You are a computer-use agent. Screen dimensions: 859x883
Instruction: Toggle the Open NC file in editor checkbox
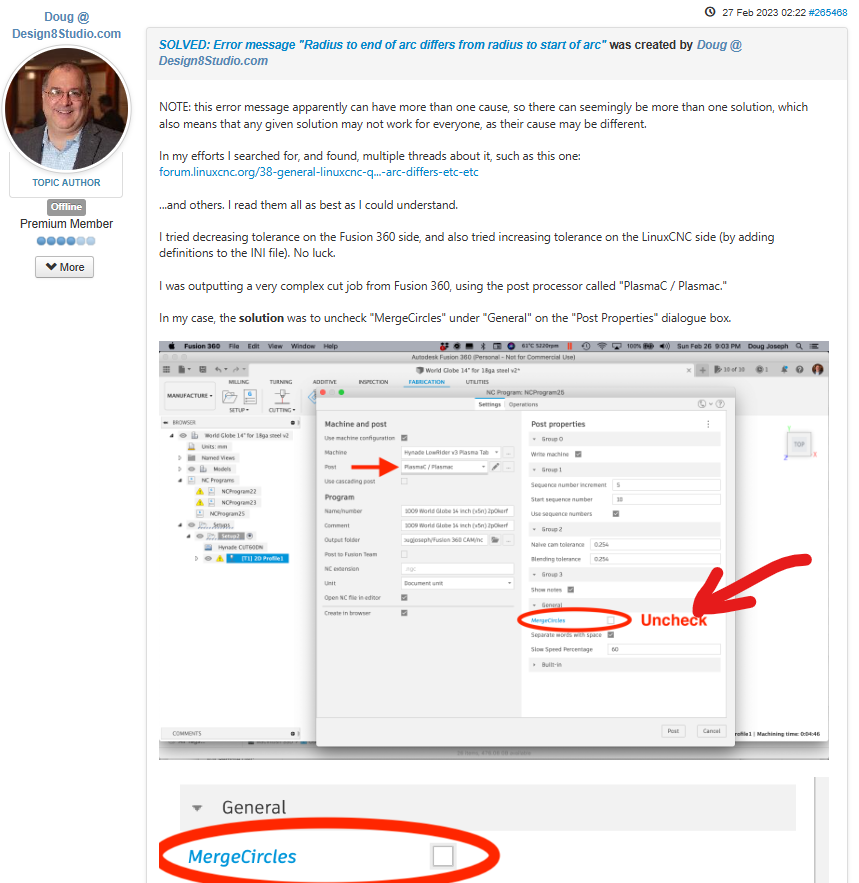404,597
